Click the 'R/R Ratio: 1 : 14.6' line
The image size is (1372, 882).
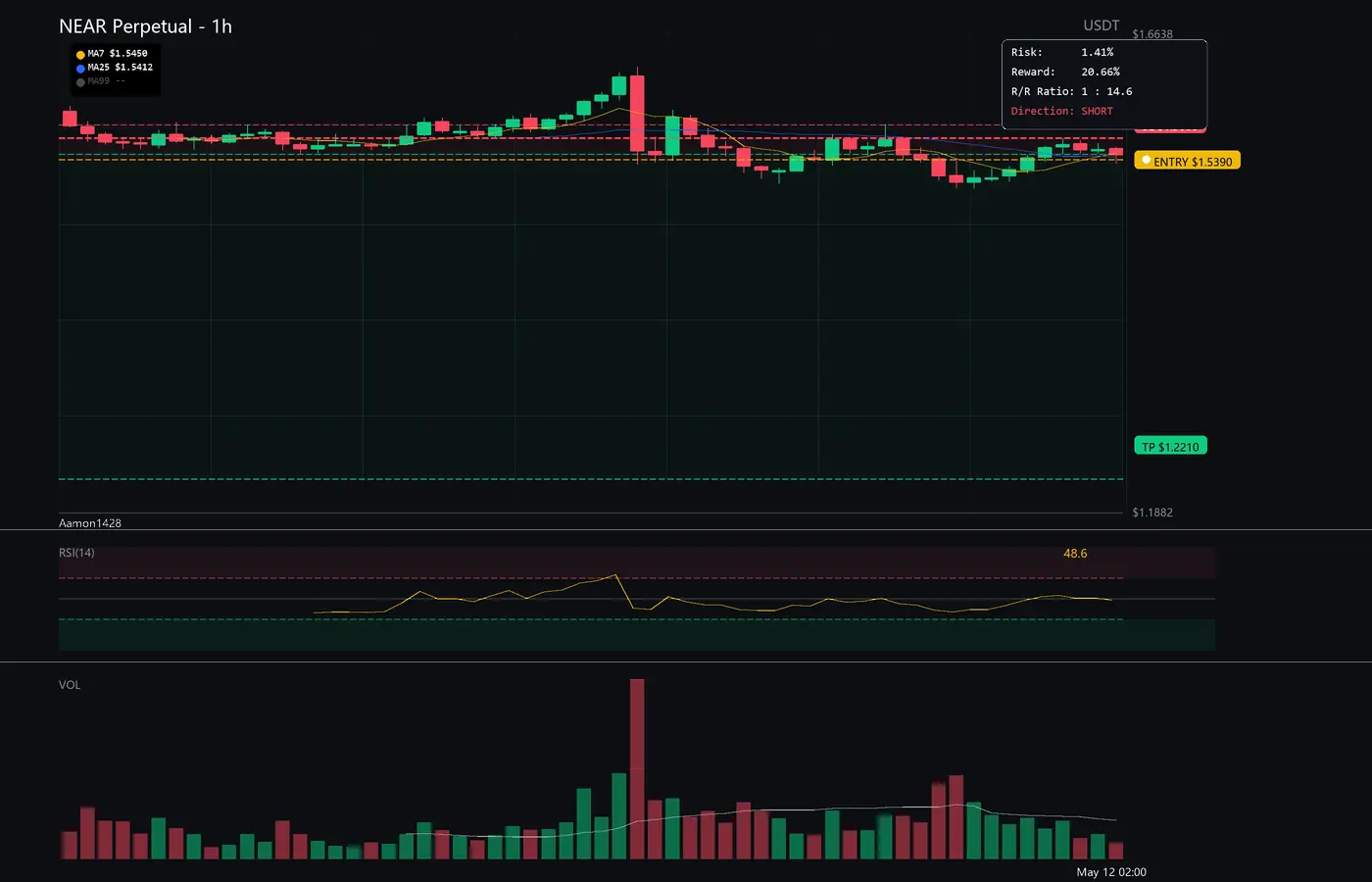point(1072,91)
